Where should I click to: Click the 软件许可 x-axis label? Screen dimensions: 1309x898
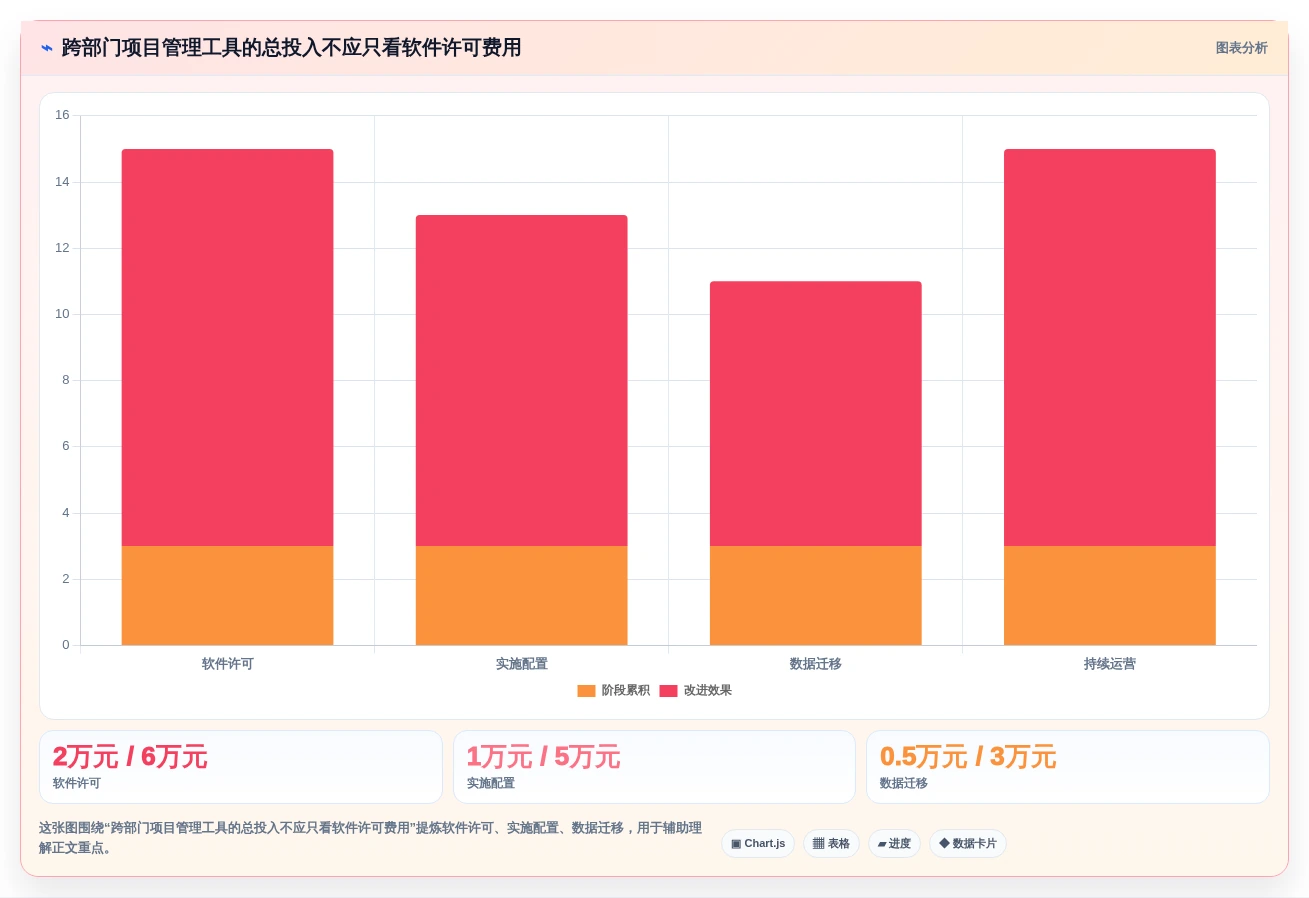point(227,664)
